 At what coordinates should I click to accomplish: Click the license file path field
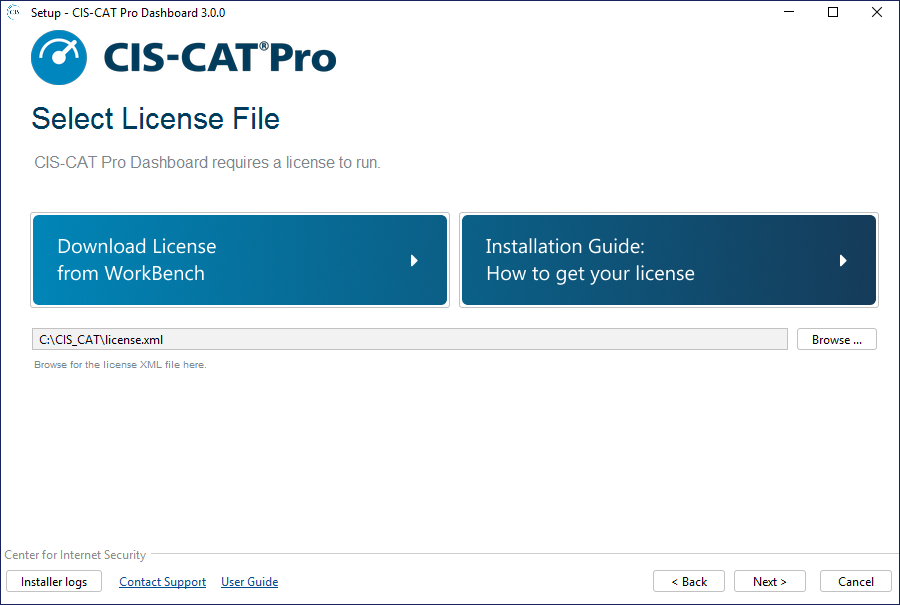tap(410, 340)
